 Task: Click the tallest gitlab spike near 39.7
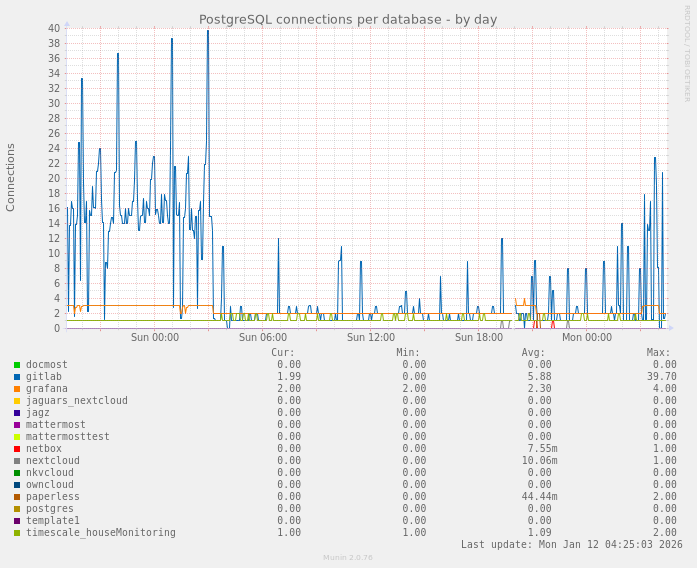208,31
